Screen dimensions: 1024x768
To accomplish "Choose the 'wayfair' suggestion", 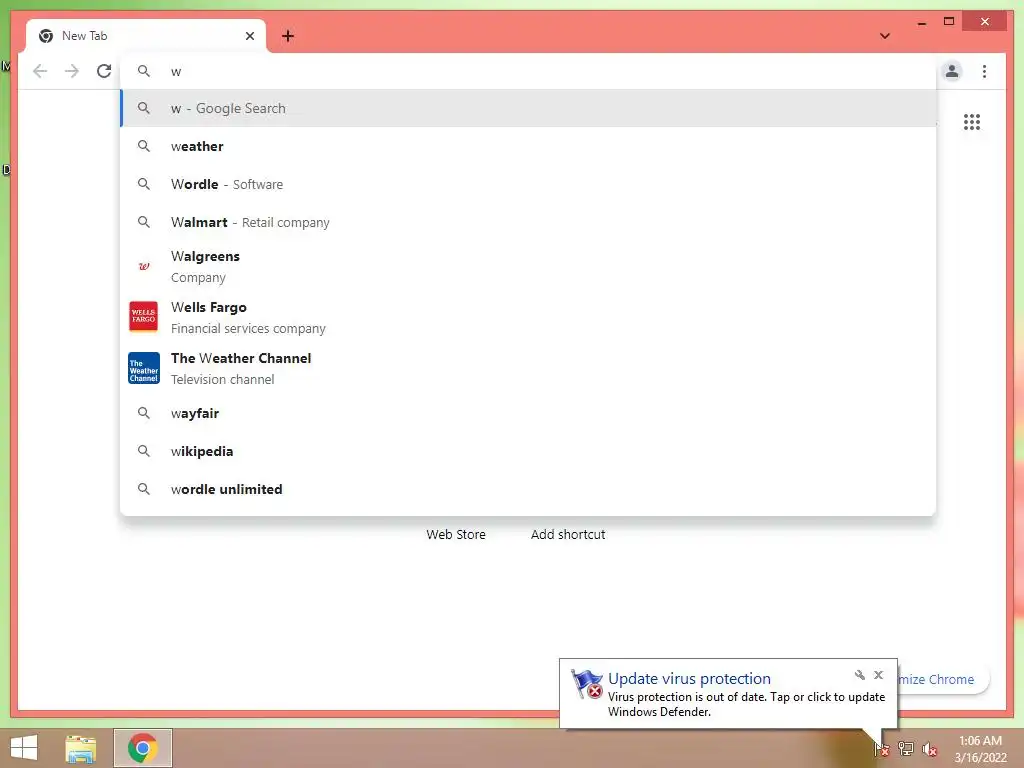I will pos(528,413).
